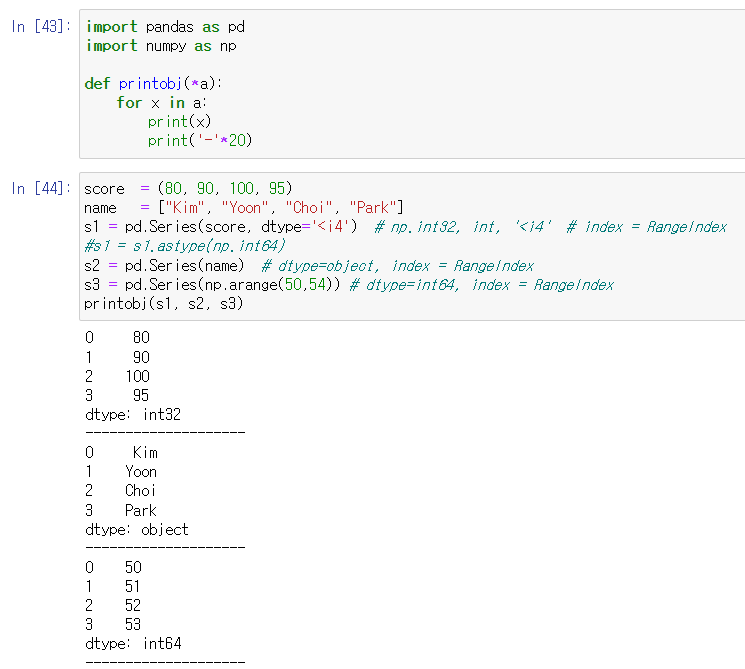This screenshot has width=745, height=669.
Task: Click output row '0 80'
Action: pos(117,337)
